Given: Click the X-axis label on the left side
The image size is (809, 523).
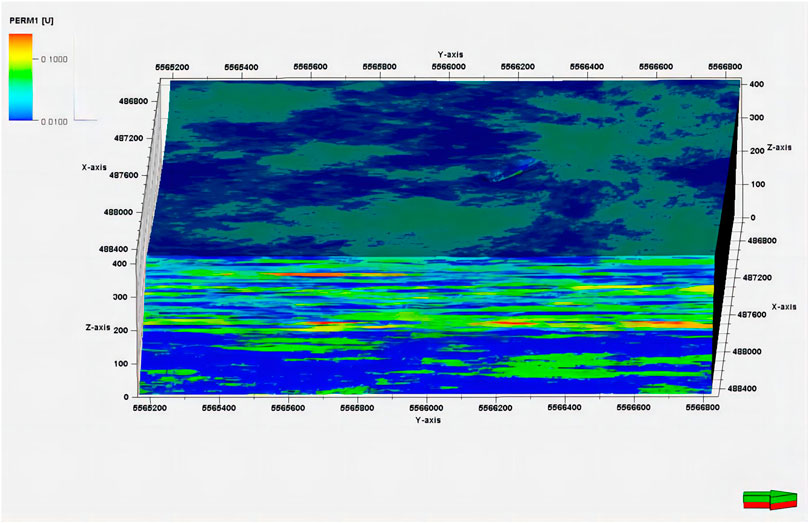Looking at the screenshot, I should (x=94, y=167).
